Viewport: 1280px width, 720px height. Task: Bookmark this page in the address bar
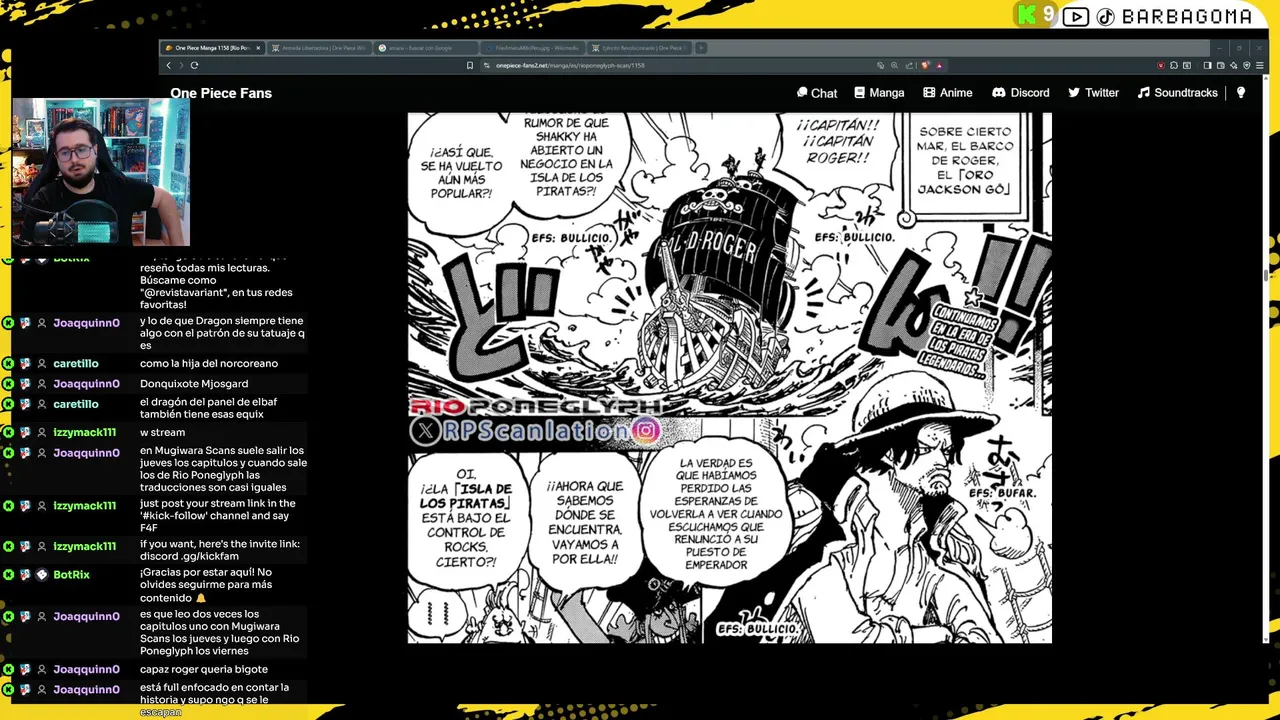pyautogui.click(x=470, y=65)
